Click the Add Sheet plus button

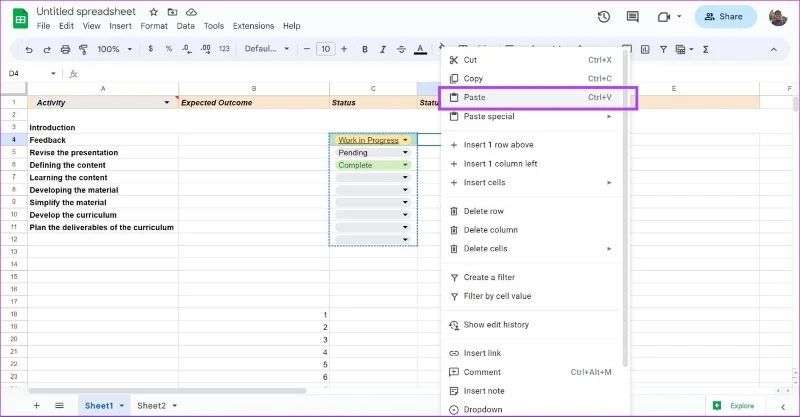tap(36, 406)
